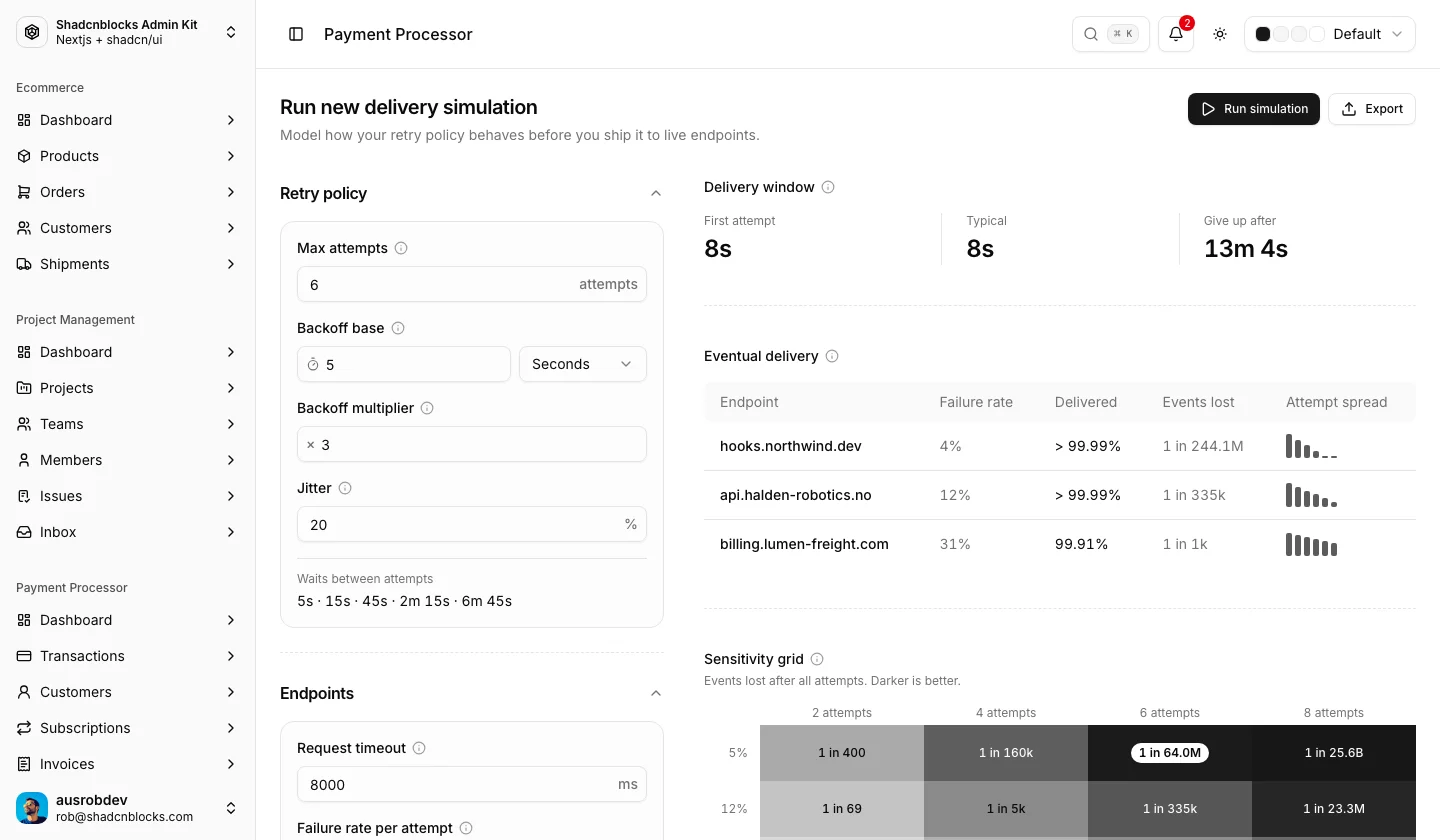Open the Seconds unit dropdown

point(583,364)
